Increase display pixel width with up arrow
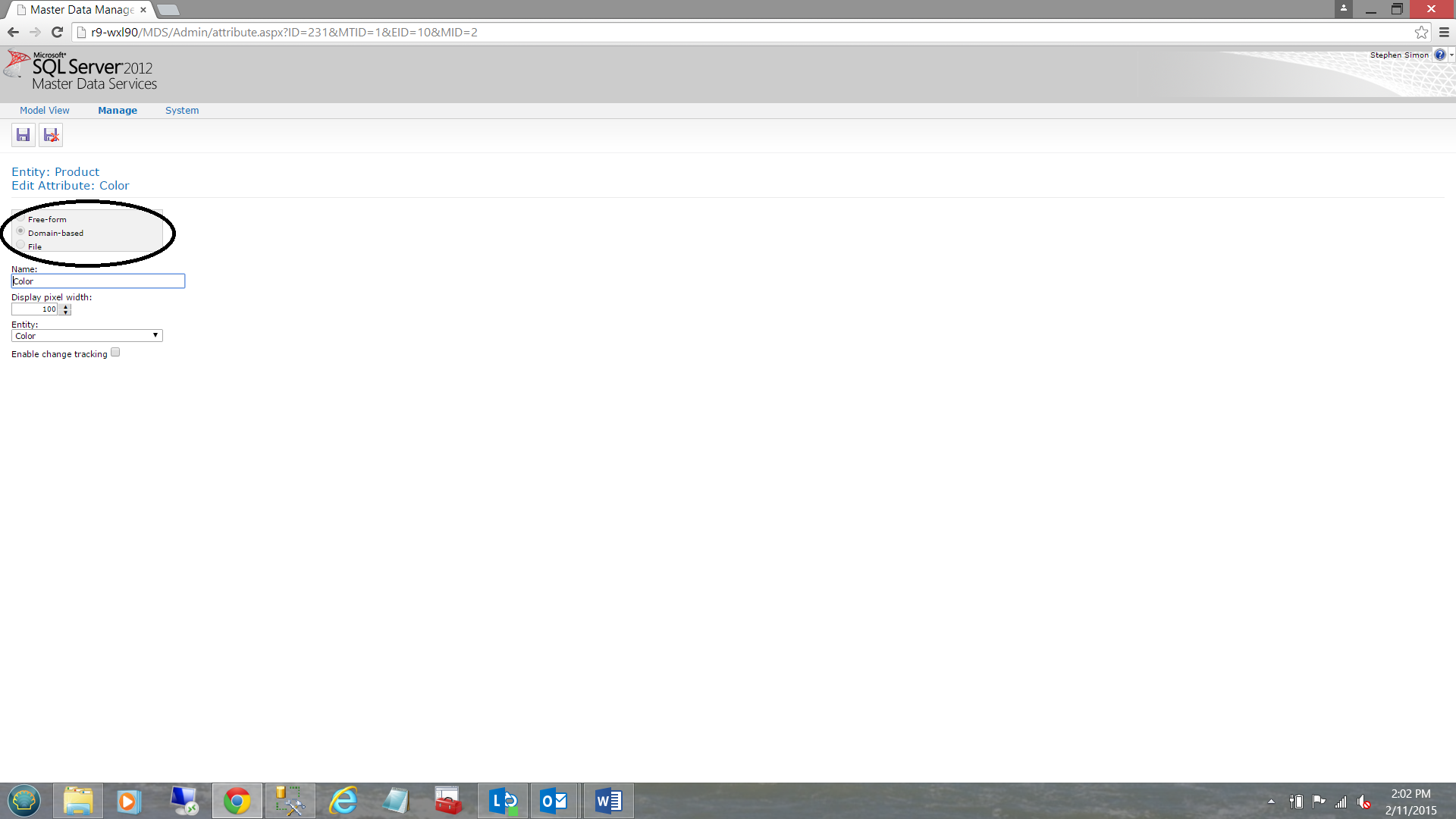The image size is (1456, 819). coord(66,306)
